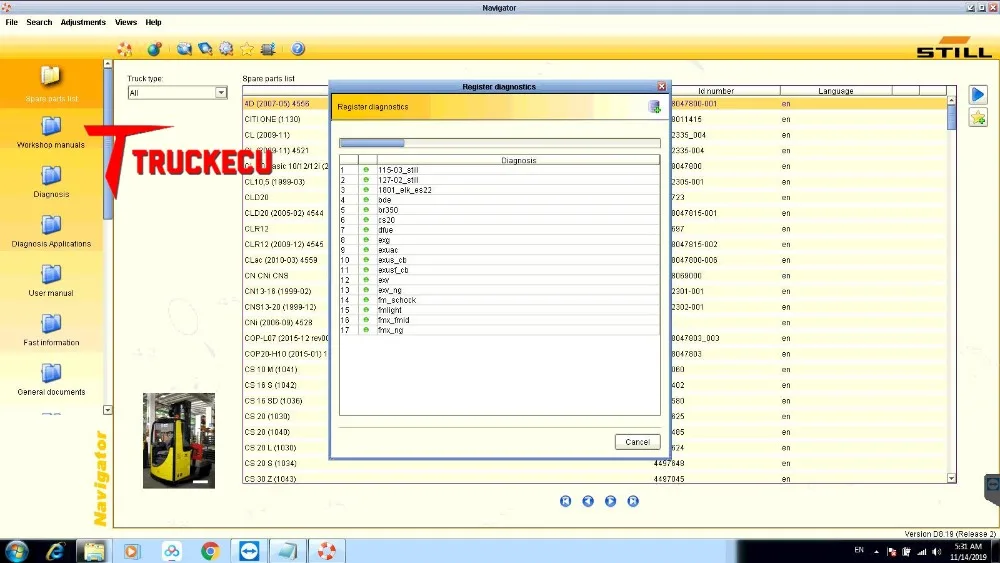The height and width of the screenshot is (563, 1000).
Task: Click the volume icon in system tray
Action: (x=936, y=552)
